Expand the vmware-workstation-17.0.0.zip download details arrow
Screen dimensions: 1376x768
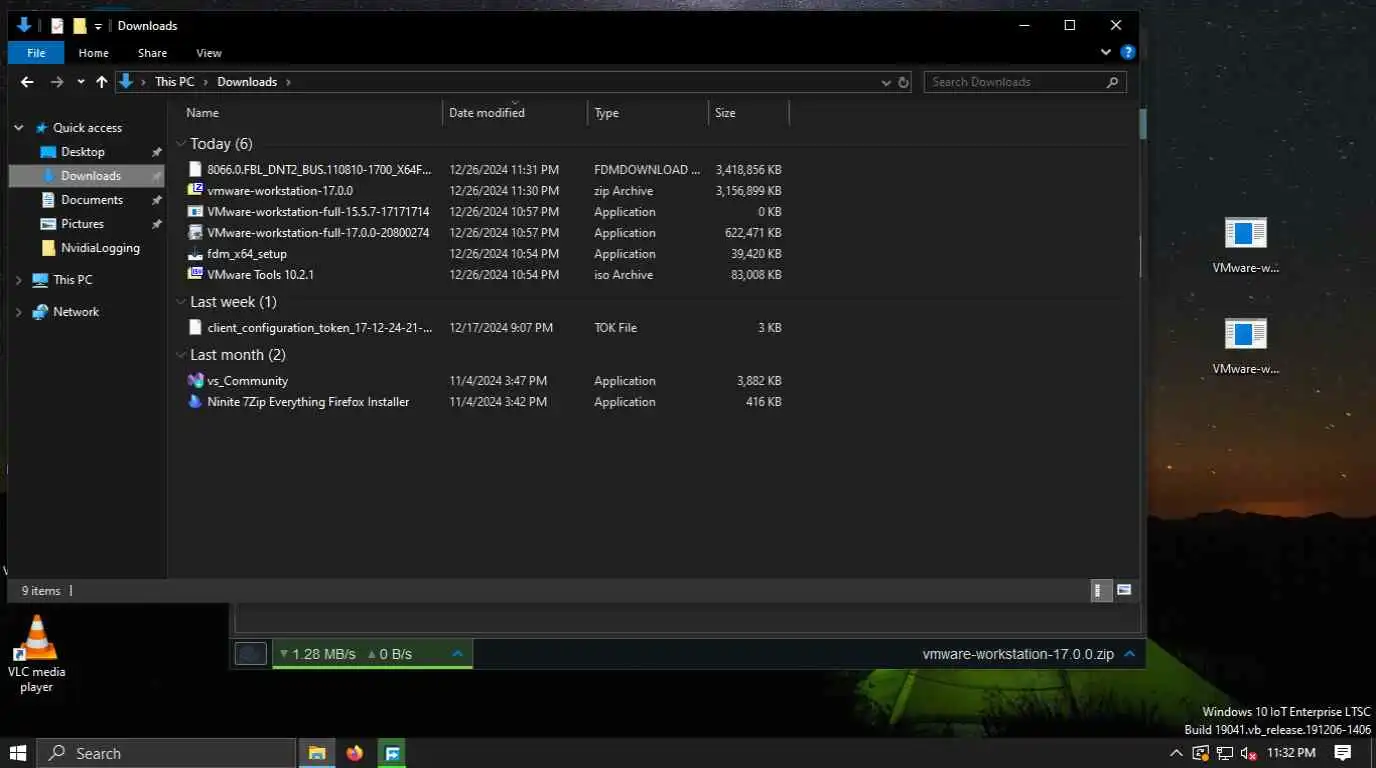pos(1129,654)
